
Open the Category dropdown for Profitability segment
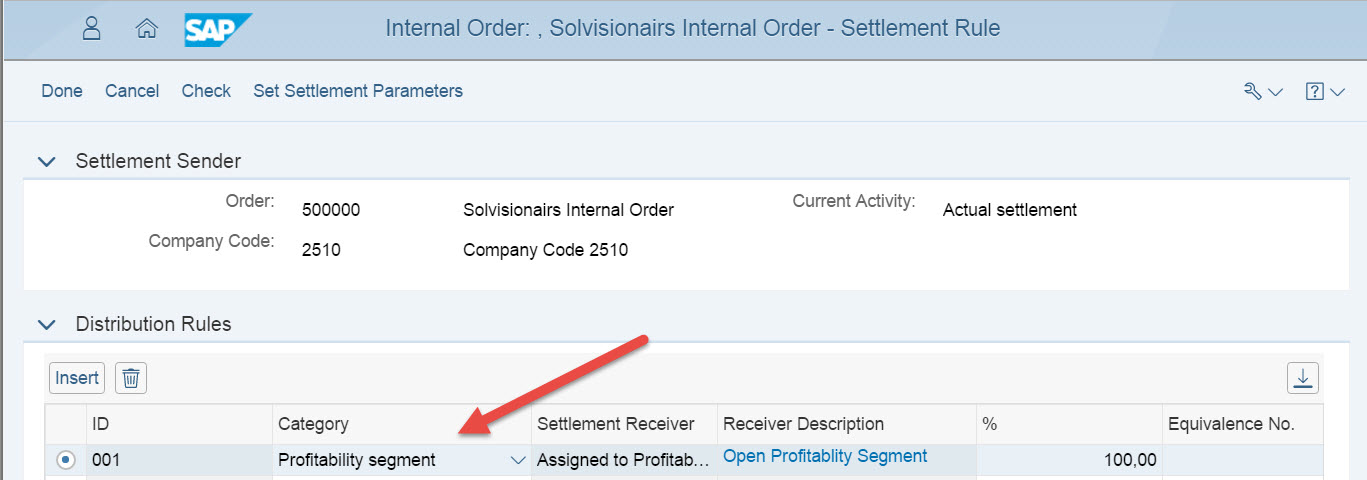pos(517,460)
